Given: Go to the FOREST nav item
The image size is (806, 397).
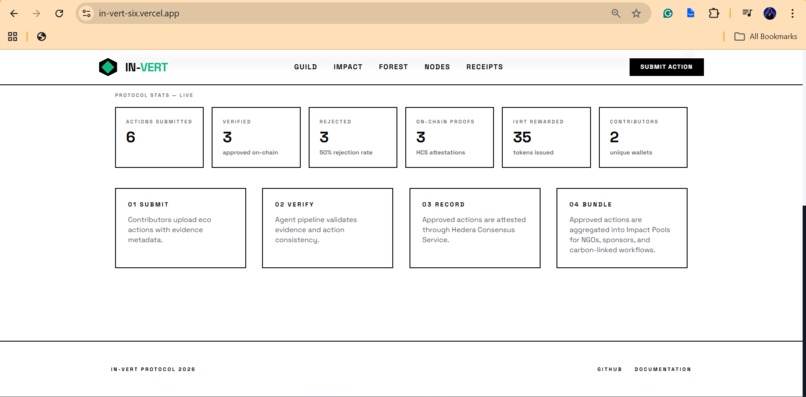Looking at the screenshot, I should pos(393,67).
